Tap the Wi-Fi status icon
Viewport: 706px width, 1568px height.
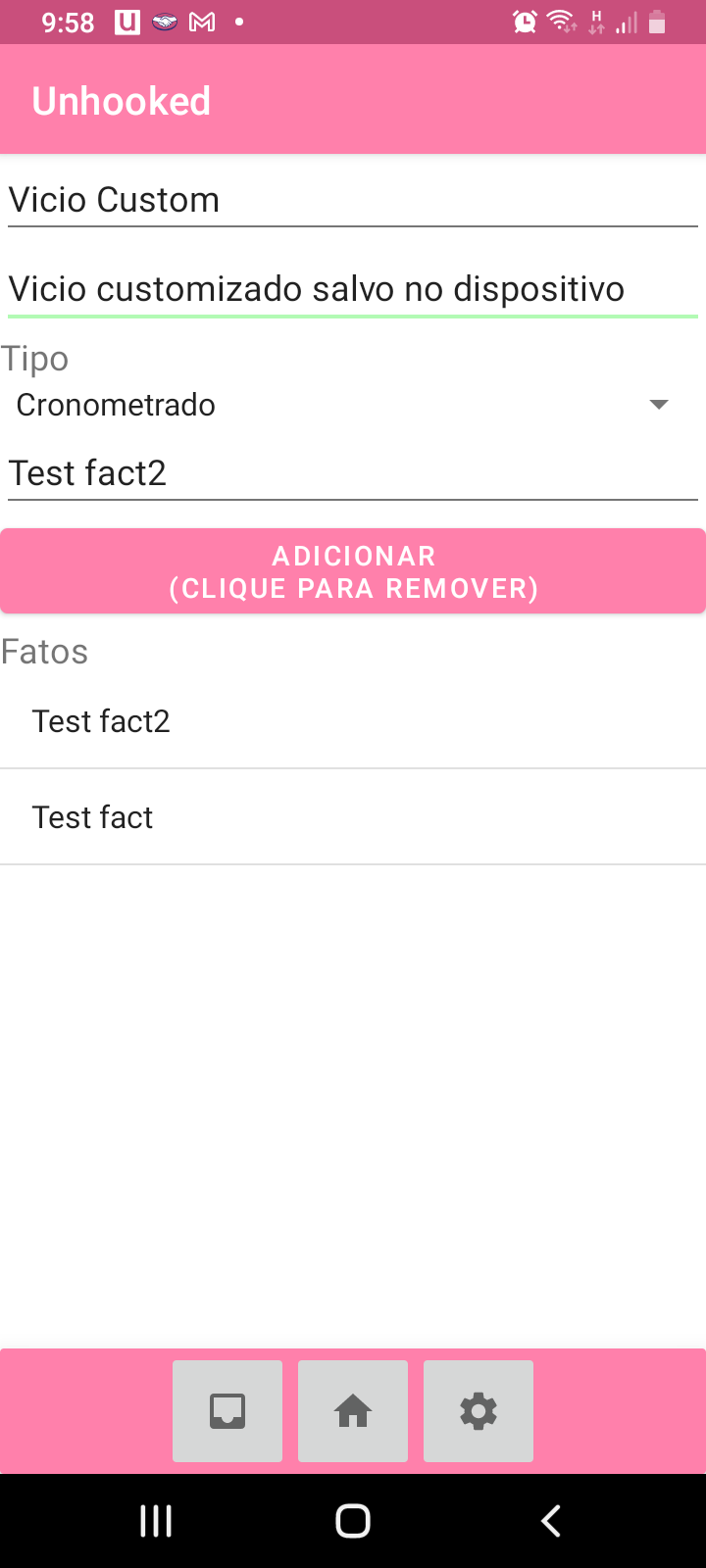coord(562,22)
